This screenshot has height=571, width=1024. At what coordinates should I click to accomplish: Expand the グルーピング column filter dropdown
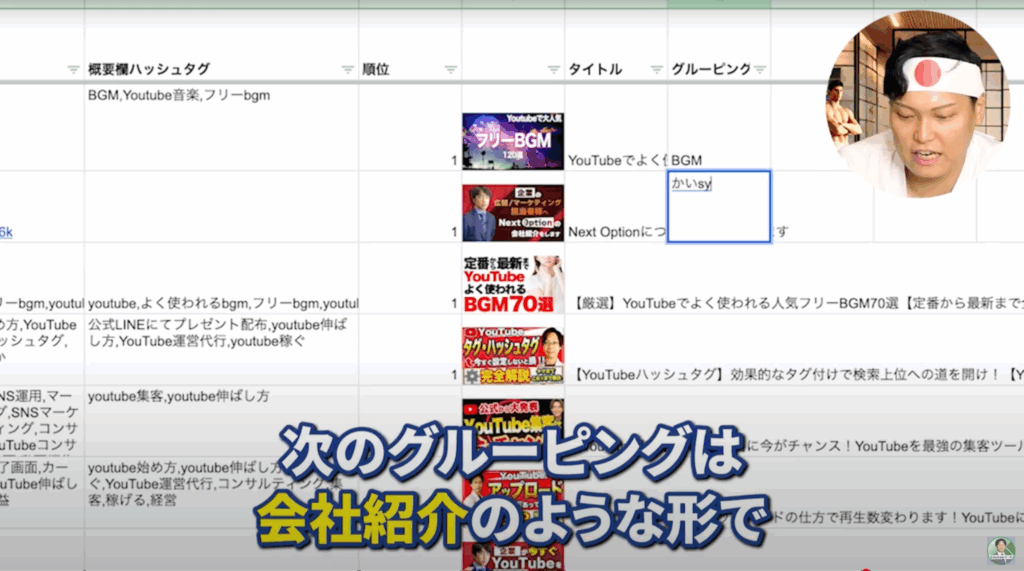[x=760, y=69]
